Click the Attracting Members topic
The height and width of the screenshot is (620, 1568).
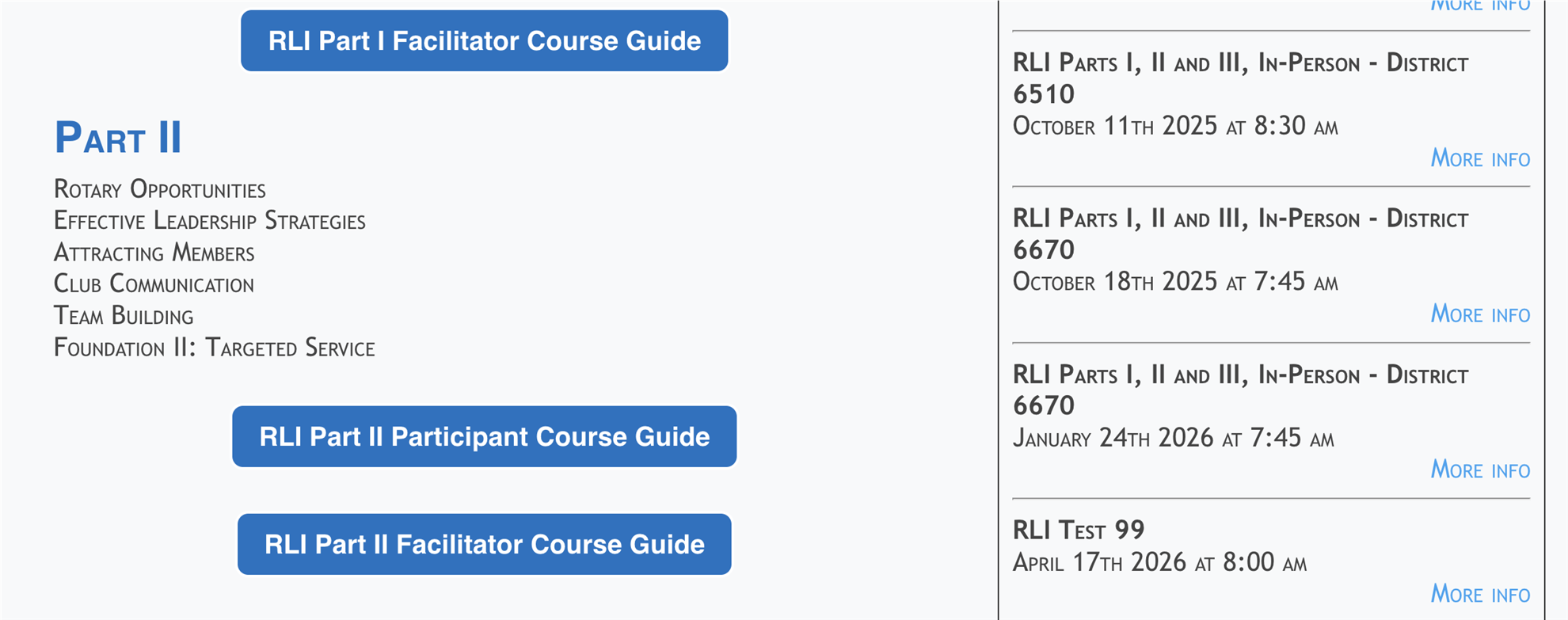(154, 253)
